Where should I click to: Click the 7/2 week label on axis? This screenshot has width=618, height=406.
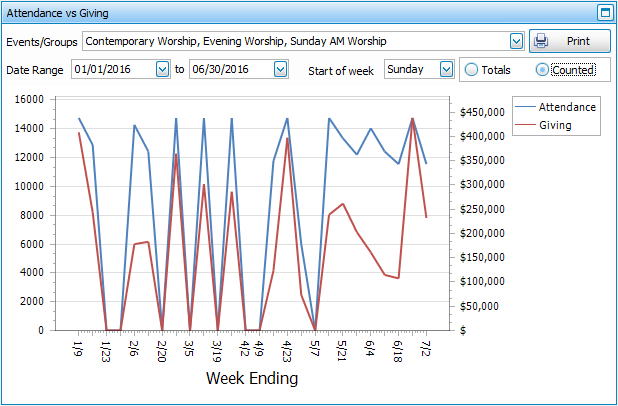(426, 347)
